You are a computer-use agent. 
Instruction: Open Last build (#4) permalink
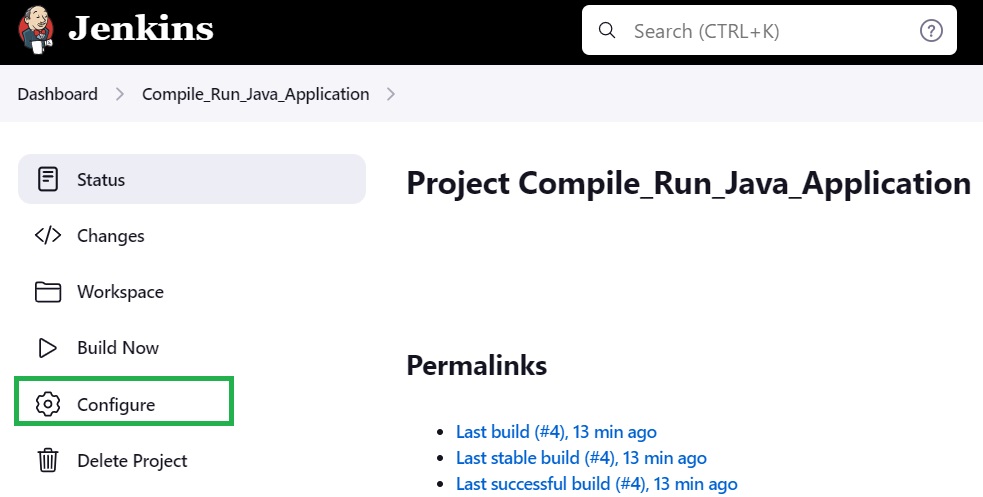[x=556, y=432]
